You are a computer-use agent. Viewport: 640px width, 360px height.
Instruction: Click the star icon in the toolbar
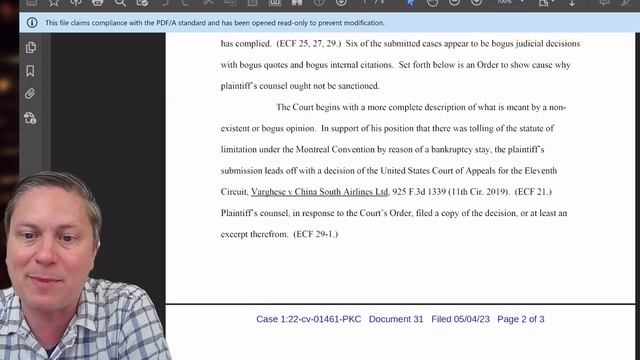pyautogui.click(x=53, y=2)
